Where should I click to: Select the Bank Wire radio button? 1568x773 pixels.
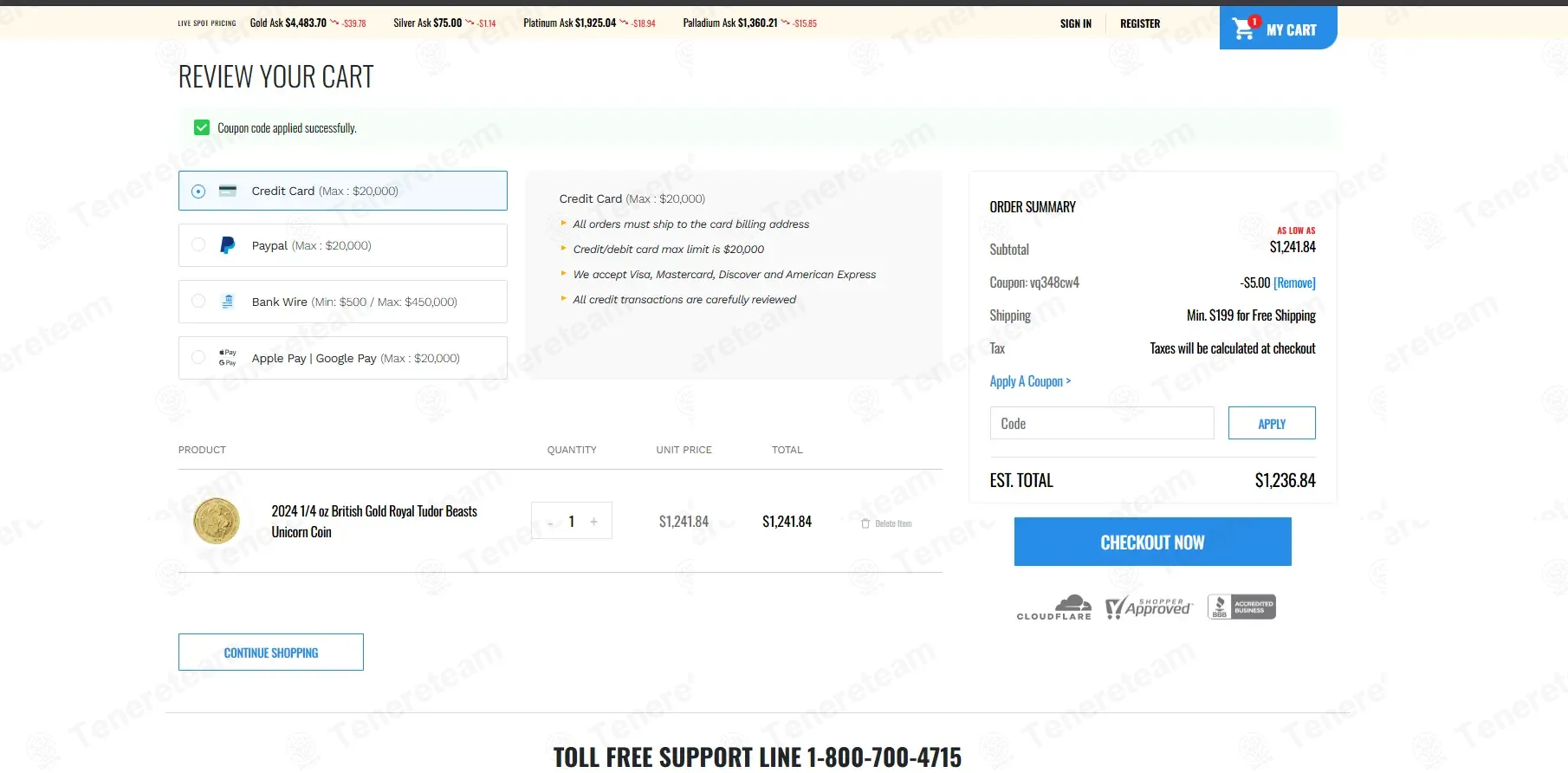click(198, 302)
